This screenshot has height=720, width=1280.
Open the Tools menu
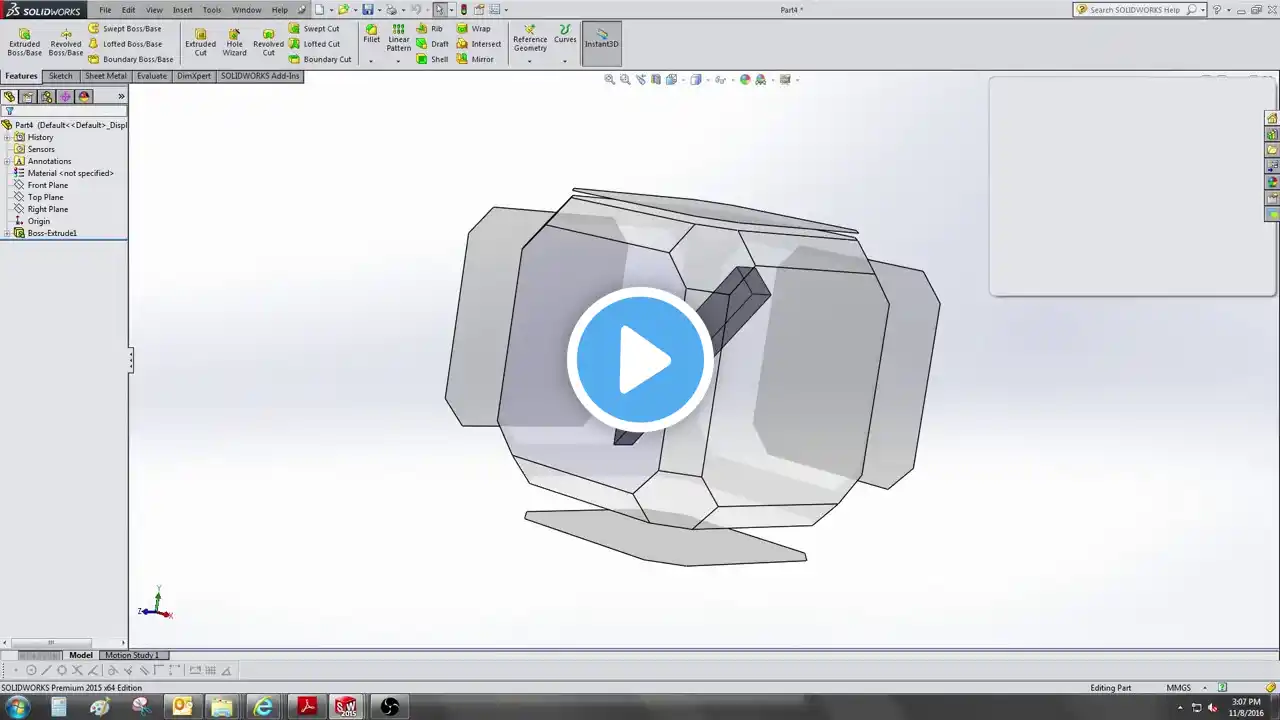click(x=212, y=10)
